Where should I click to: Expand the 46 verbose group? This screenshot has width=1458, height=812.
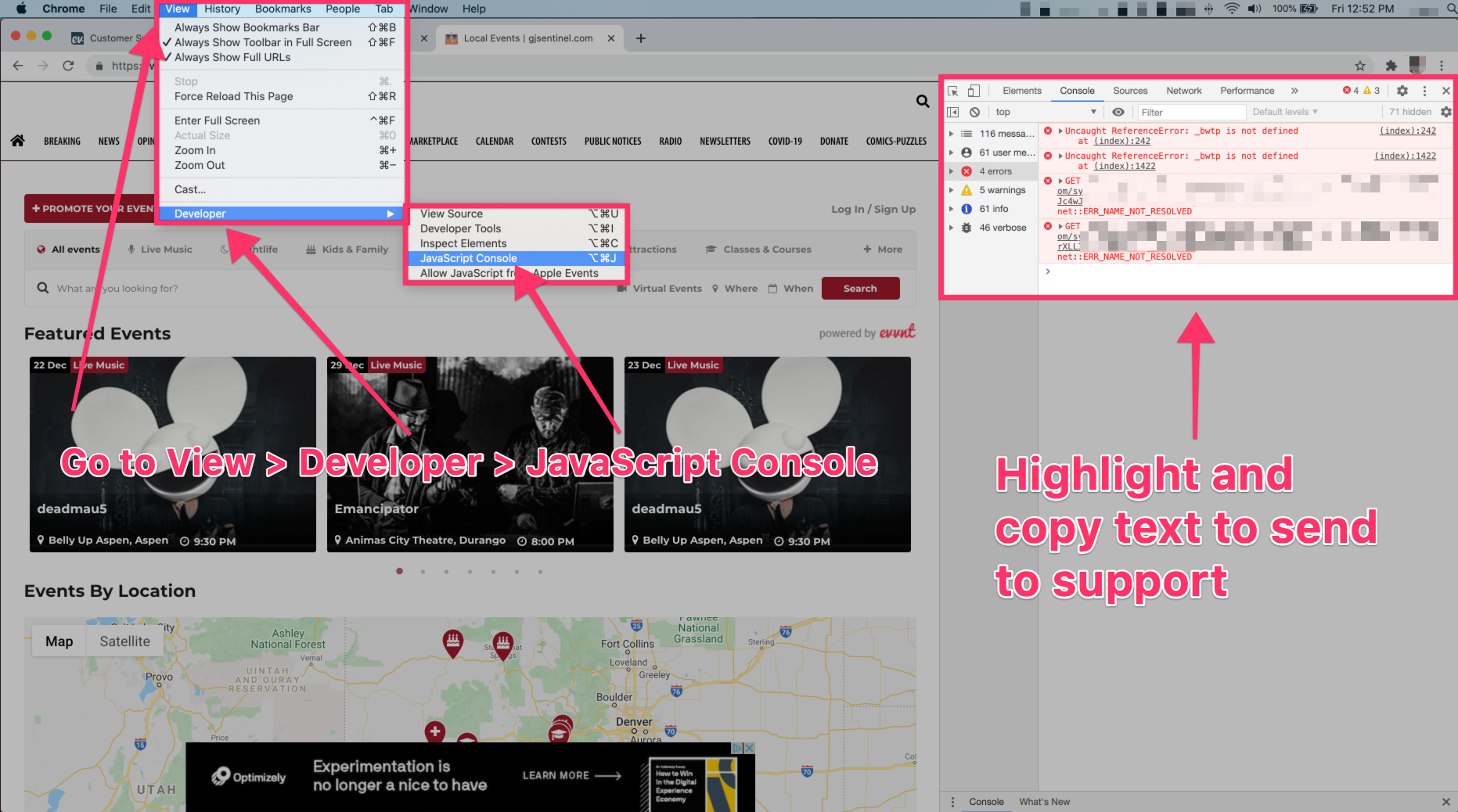[x=951, y=228]
